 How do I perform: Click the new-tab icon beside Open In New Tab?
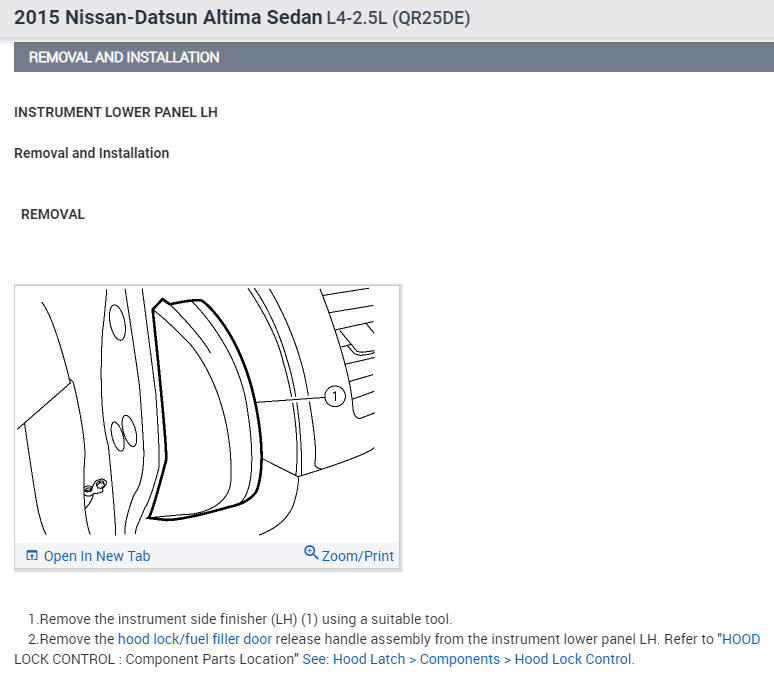(x=32, y=555)
